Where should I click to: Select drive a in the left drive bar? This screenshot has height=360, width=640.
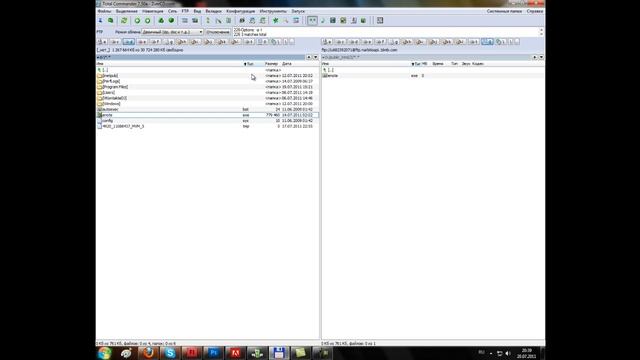tap(102, 42)
